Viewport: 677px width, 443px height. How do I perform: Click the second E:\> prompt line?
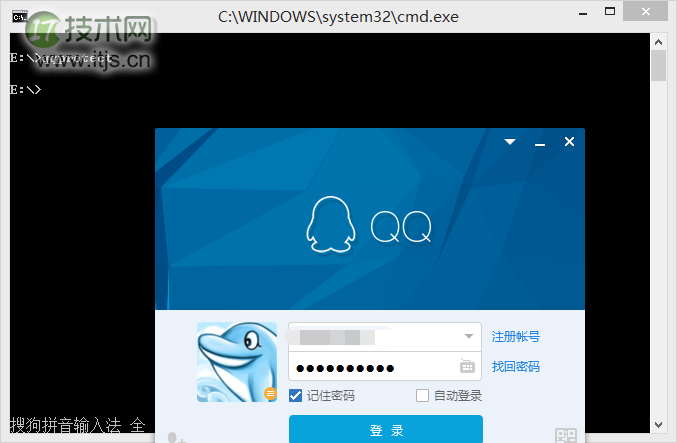coord(25,89)
